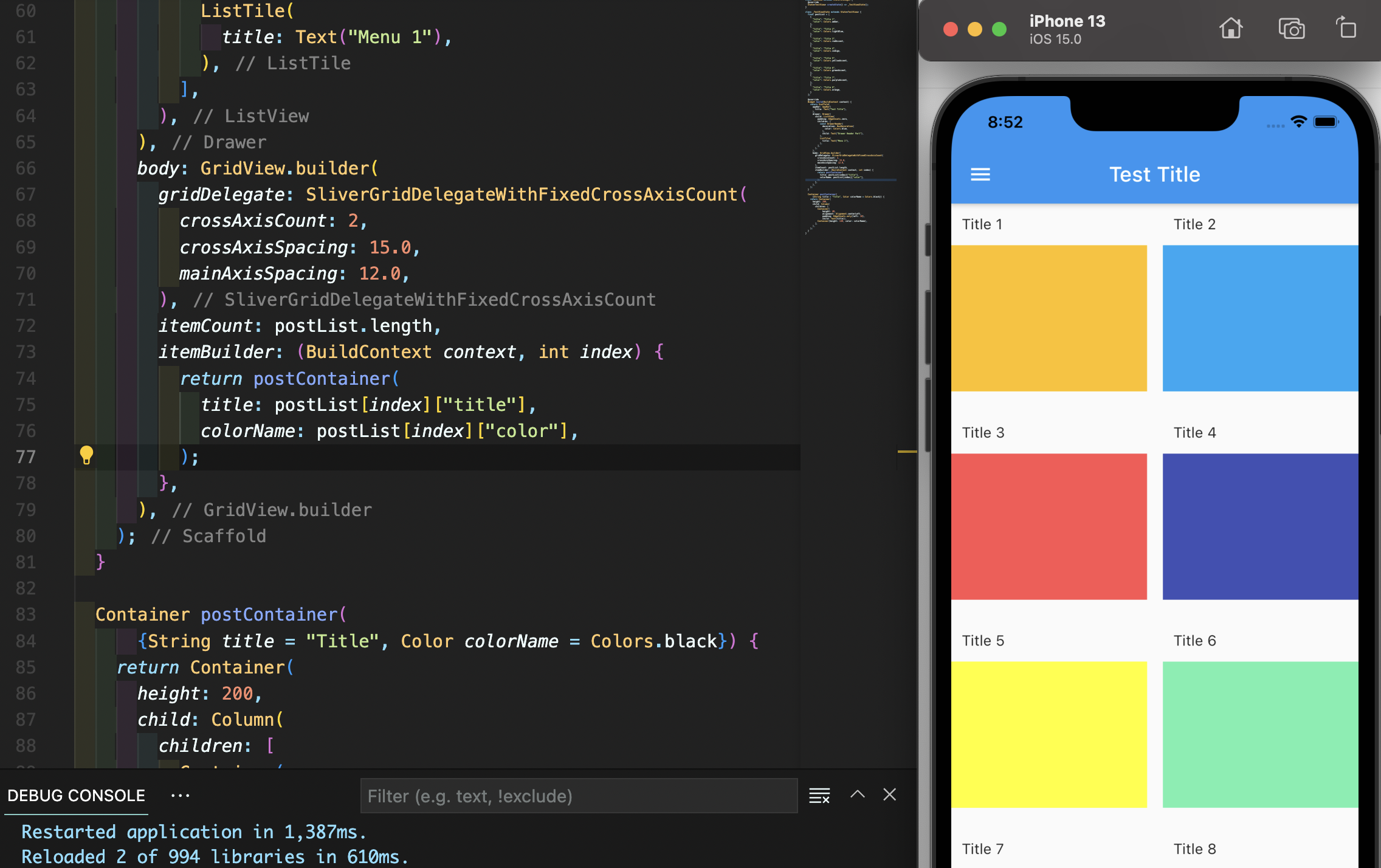Click the yellow minimize dot of the simulator
Viewport: 1381px width, 868px height.
click(974, 29)
